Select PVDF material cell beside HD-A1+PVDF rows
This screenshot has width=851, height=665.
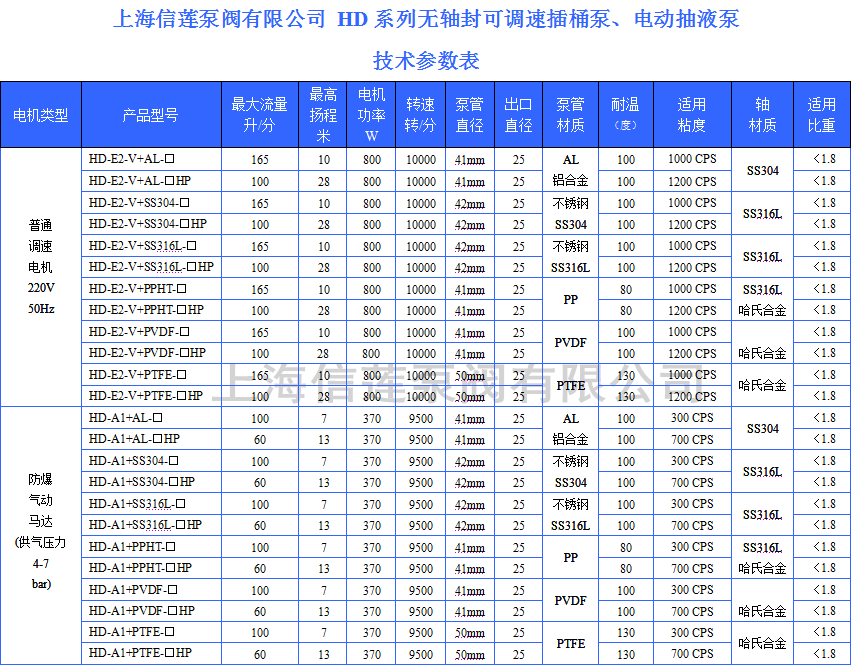(570, 600)
